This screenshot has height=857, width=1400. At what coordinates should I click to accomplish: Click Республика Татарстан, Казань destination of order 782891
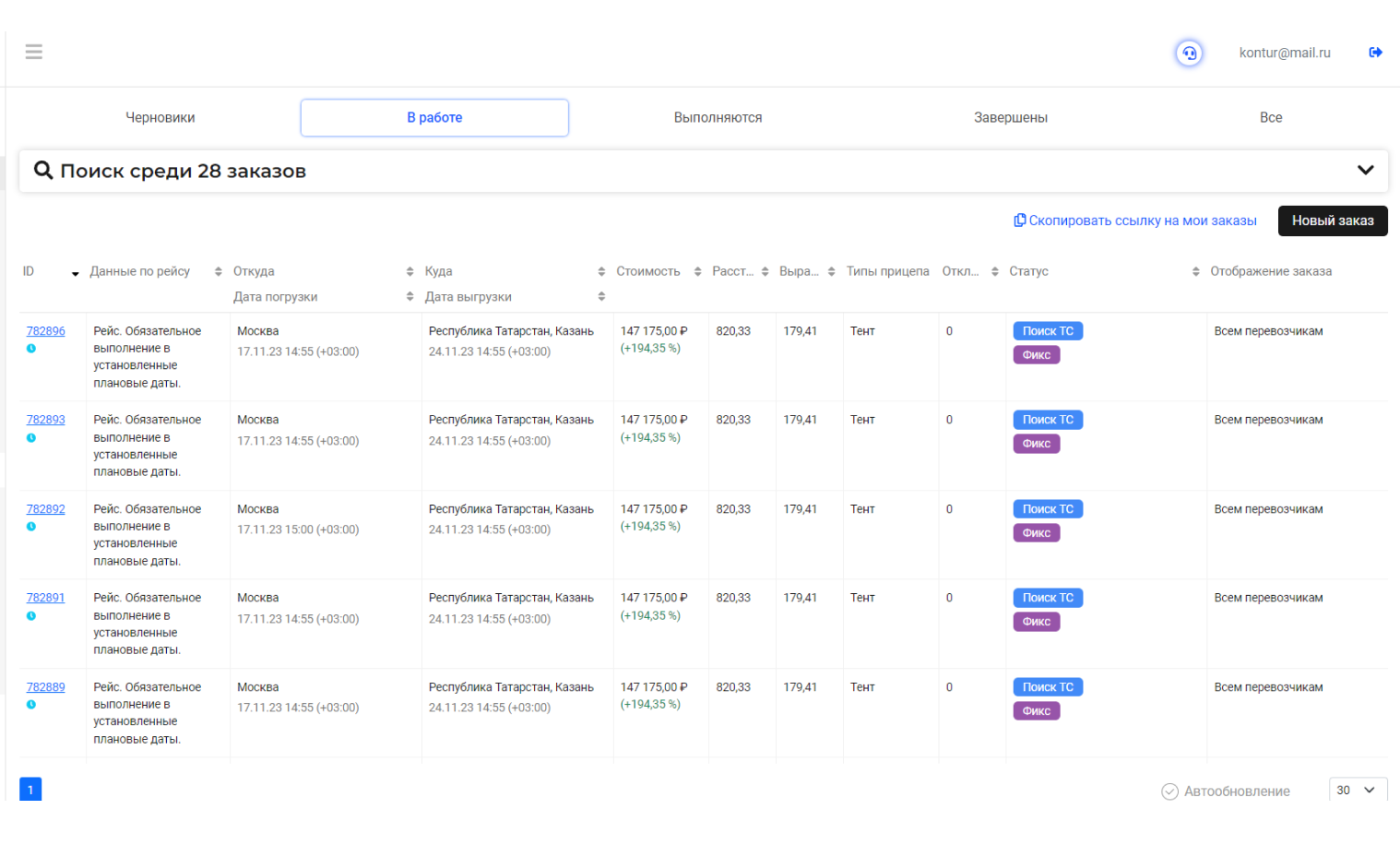[511, 598]
